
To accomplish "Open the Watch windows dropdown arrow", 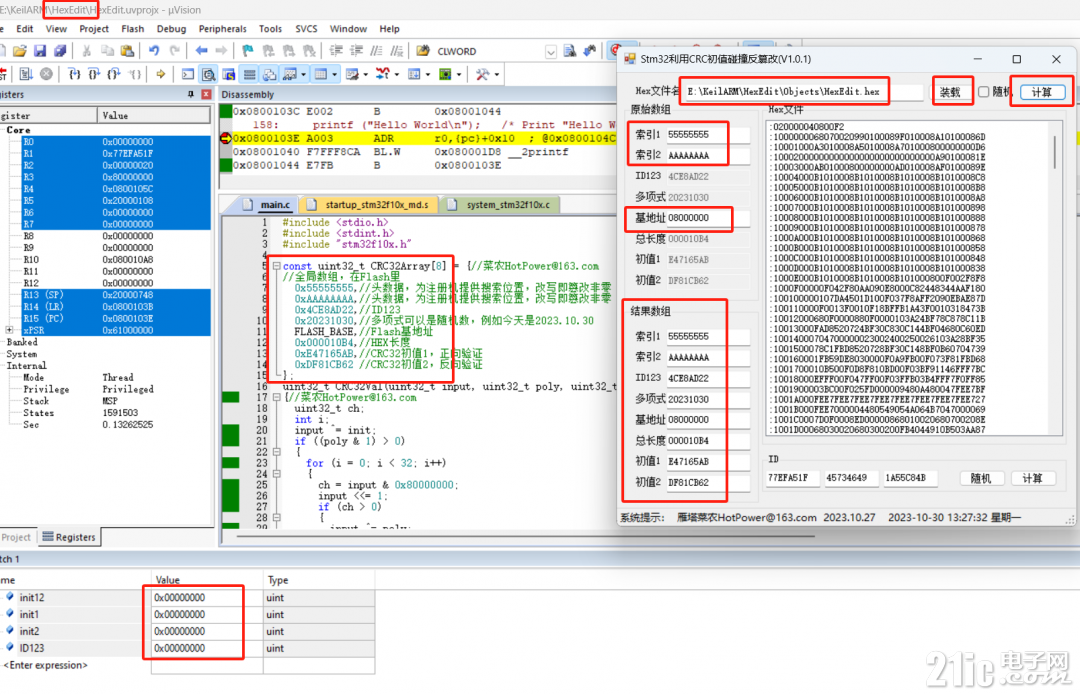I will [303, 74].
